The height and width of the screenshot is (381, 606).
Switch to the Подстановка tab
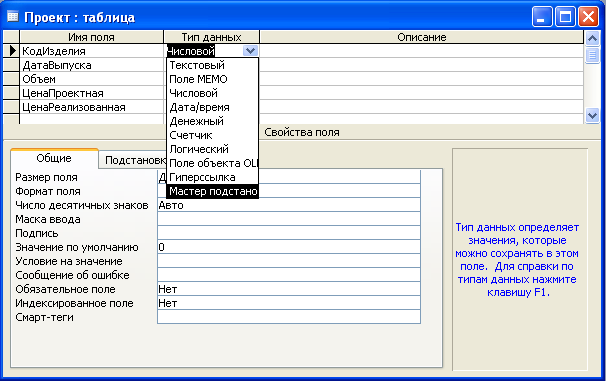(x=133, y=160)
